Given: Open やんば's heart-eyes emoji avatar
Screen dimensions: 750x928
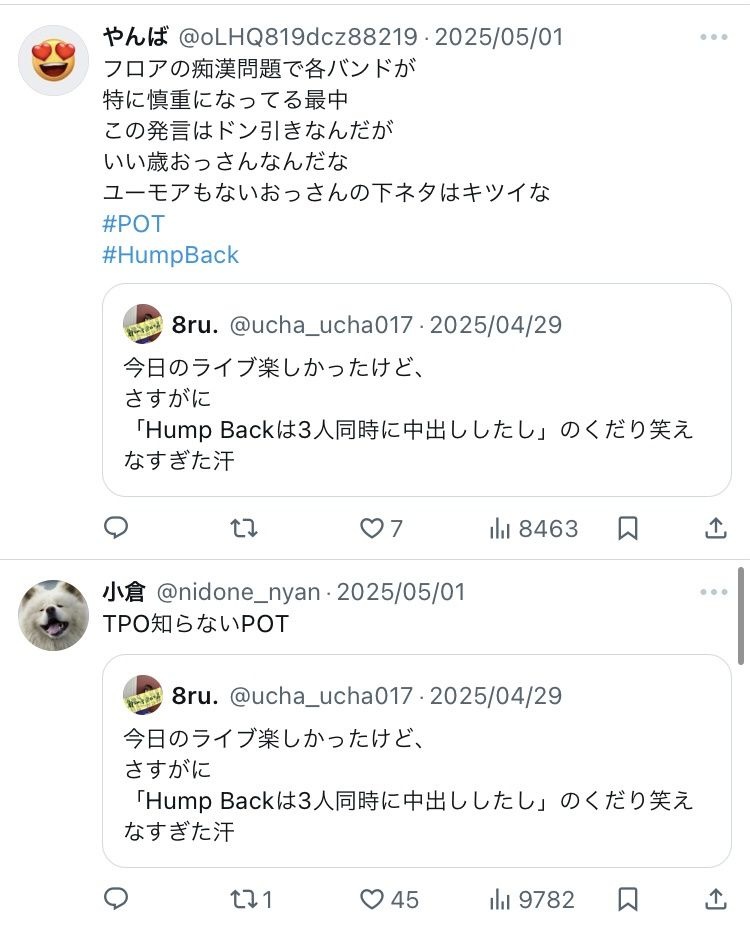Looking at the screenshot, I should [53, 60].
